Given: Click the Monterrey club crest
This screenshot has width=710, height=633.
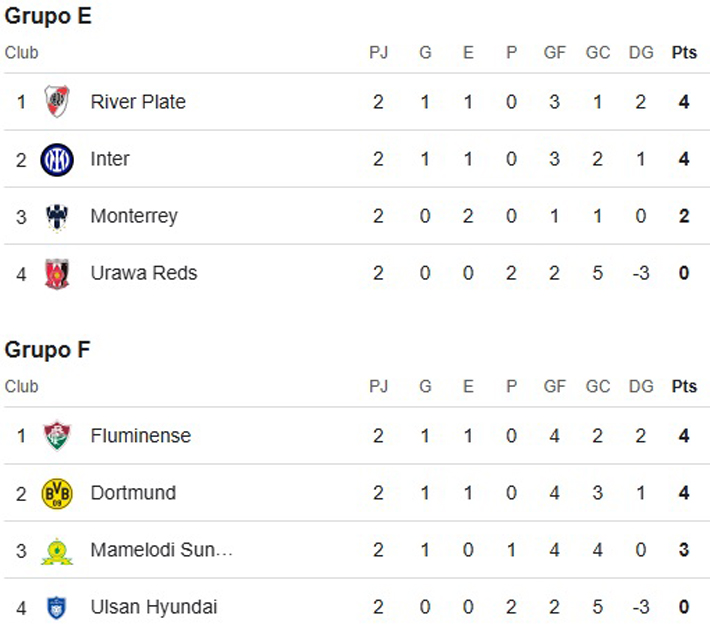Looking at the screenshot, I should pos(57,217).
